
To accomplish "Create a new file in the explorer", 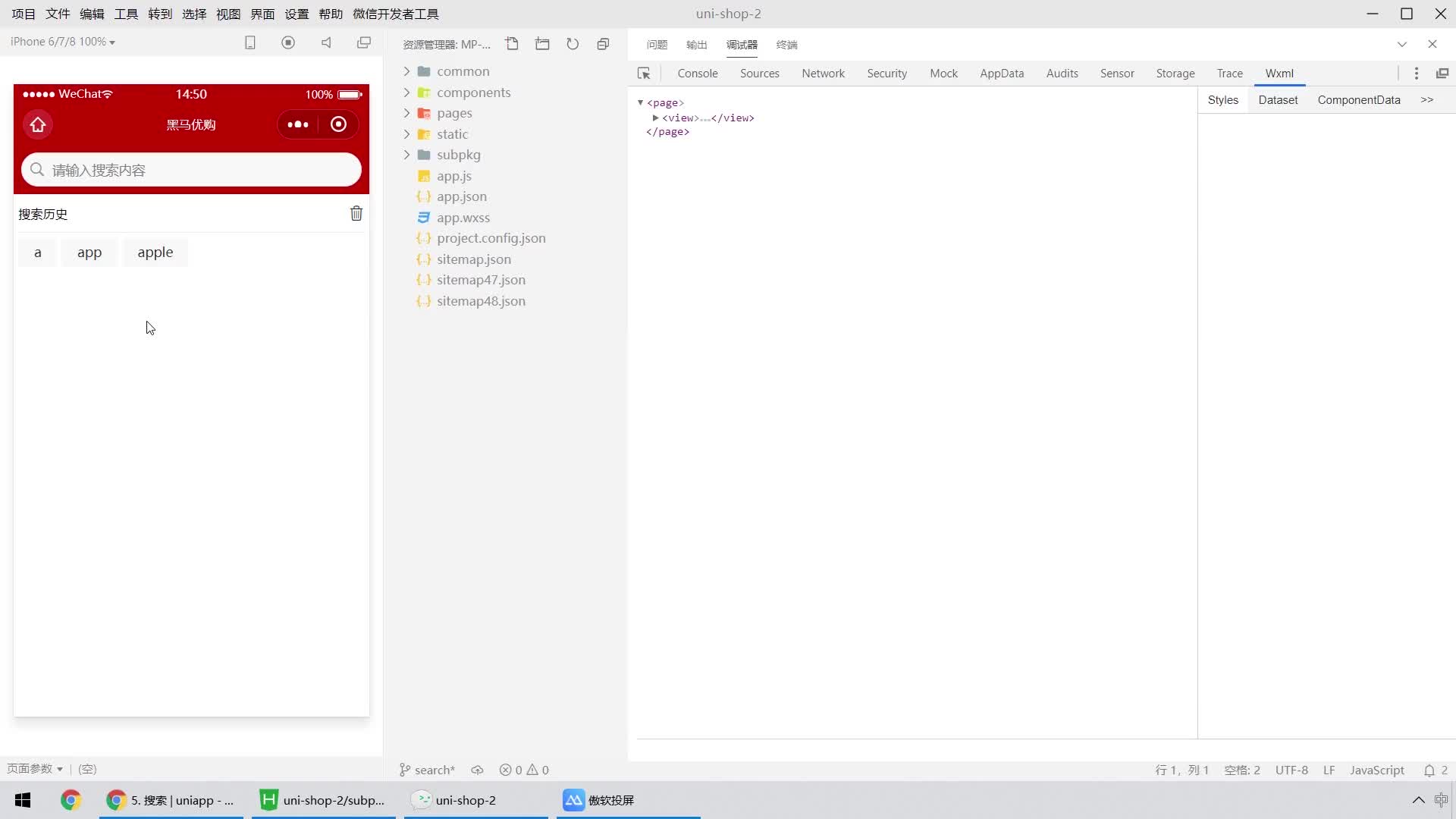I will tap(512, 44).
